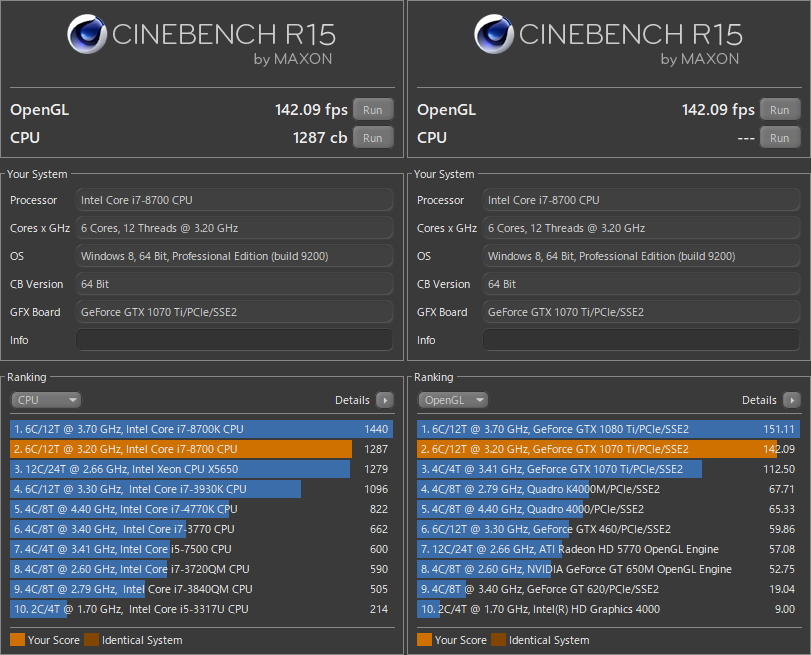Image resolution: width=811 pixels, height=655 pixels.
Task: Click the CB Version field in left window
Action: pos(234,284)
